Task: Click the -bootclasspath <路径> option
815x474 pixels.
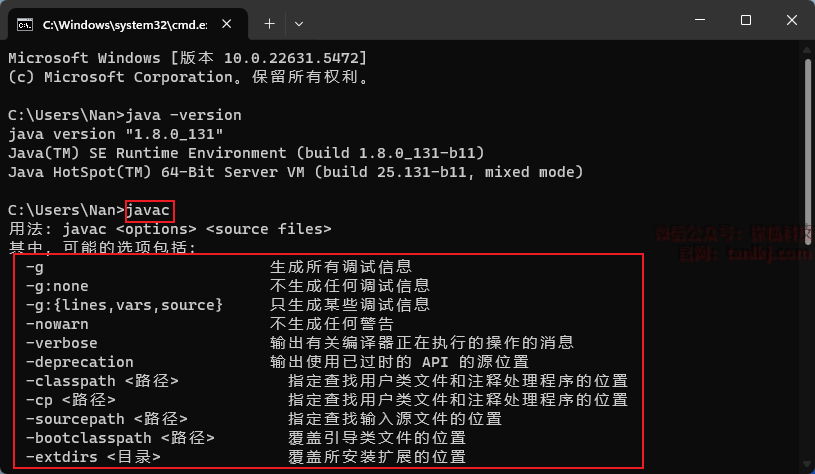Action: 120,438
